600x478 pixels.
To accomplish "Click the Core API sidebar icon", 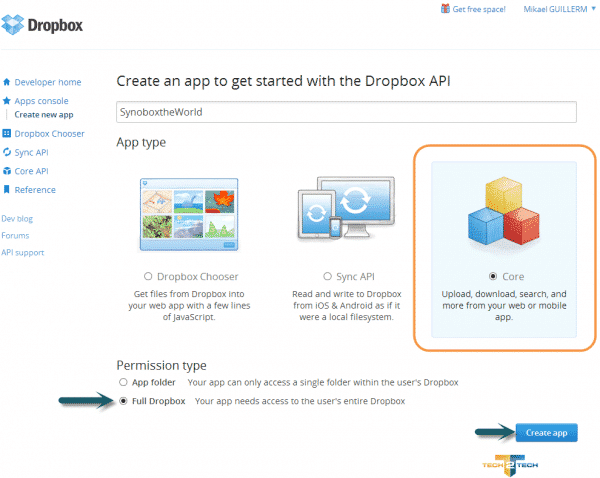I will pyautogui.click(x=7, y=171).
